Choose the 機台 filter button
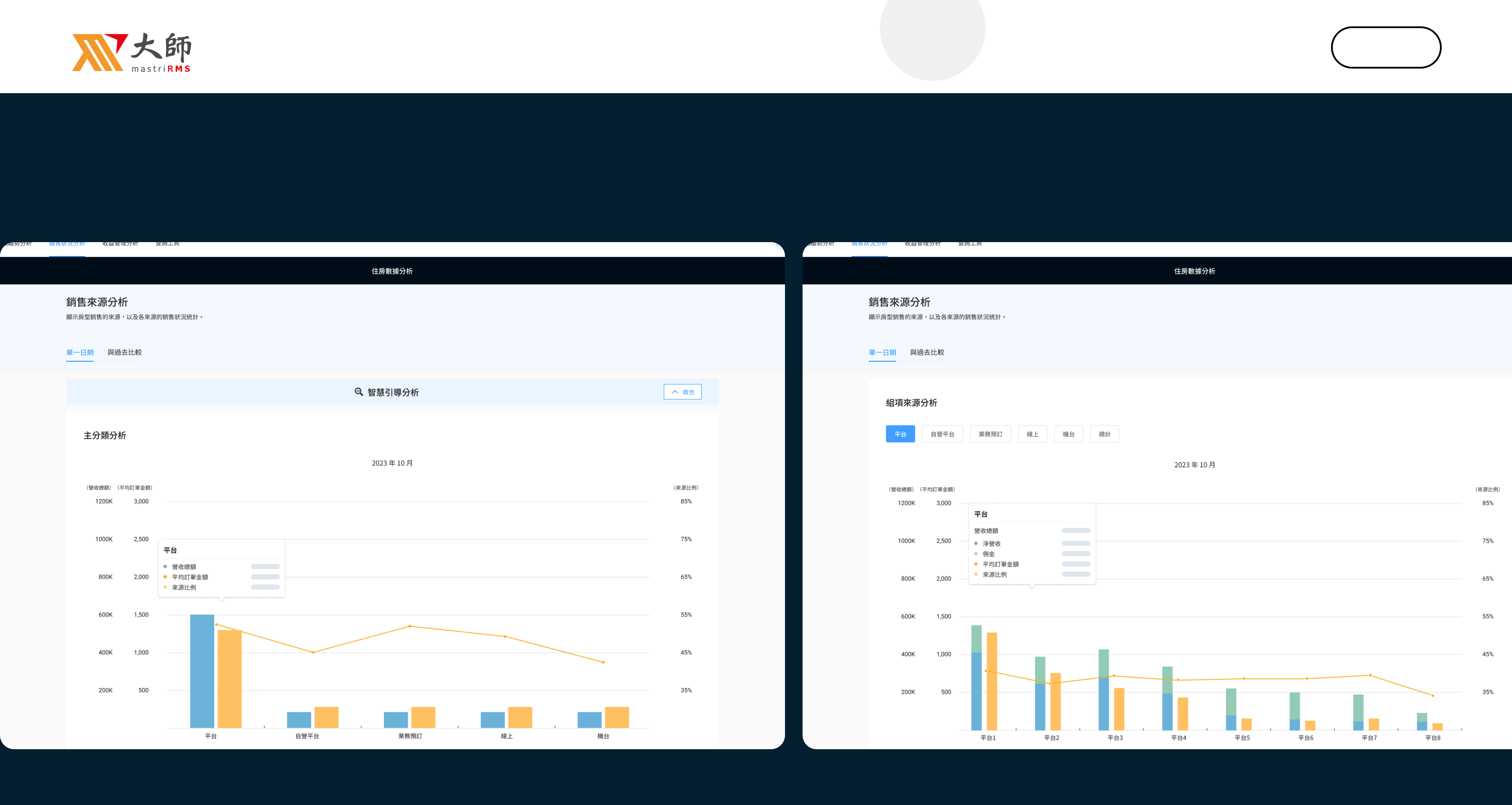This screenshot has height=805, width=1512. coord(1068,434)
